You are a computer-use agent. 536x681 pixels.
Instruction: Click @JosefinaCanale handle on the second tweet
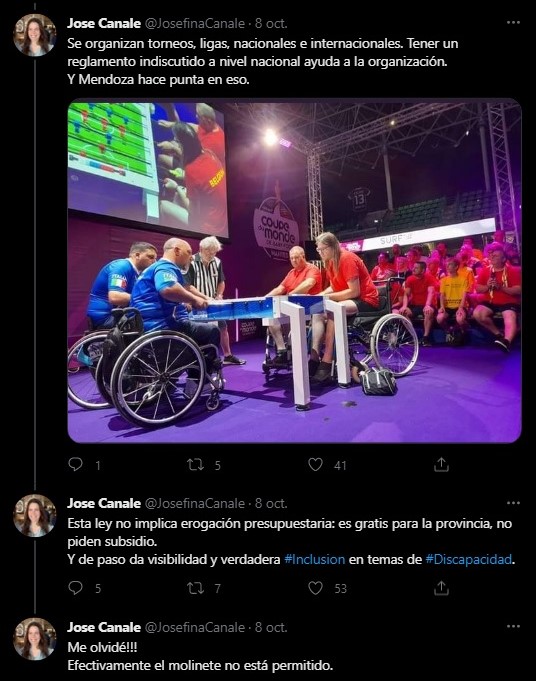click(x=194, y=503)
